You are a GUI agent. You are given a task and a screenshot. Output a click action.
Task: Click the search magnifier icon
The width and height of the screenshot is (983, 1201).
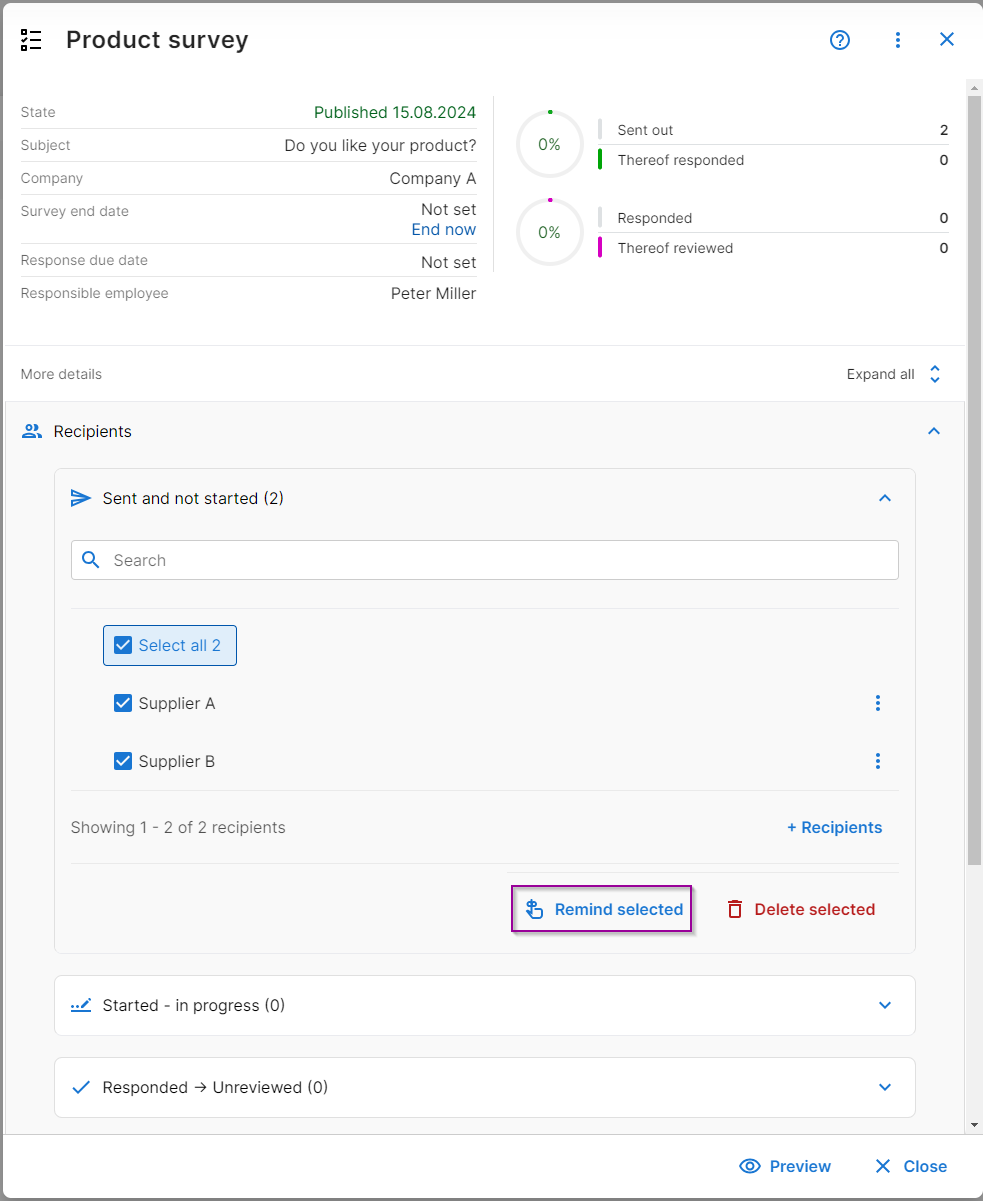click(91, 560)
